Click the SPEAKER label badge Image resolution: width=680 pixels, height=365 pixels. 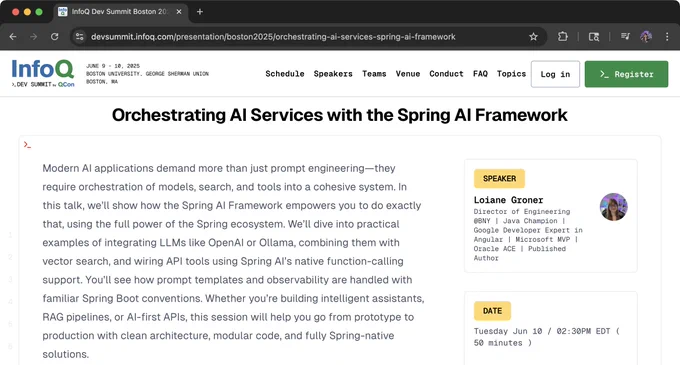click(x=500, y=179)
